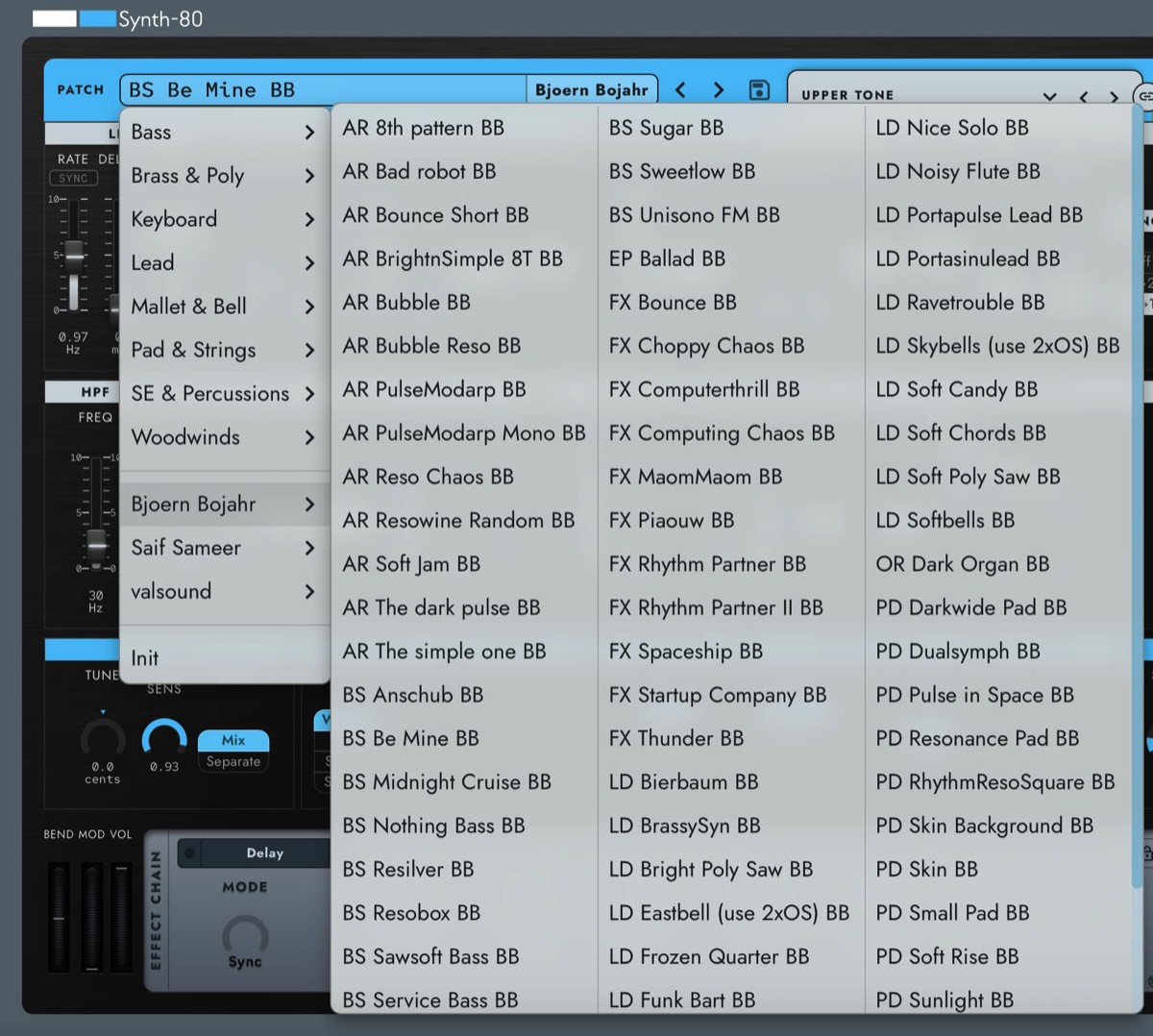Expand the Lead category submenu
This screenshot has height=1036, width=1153.
pos(225,262)
